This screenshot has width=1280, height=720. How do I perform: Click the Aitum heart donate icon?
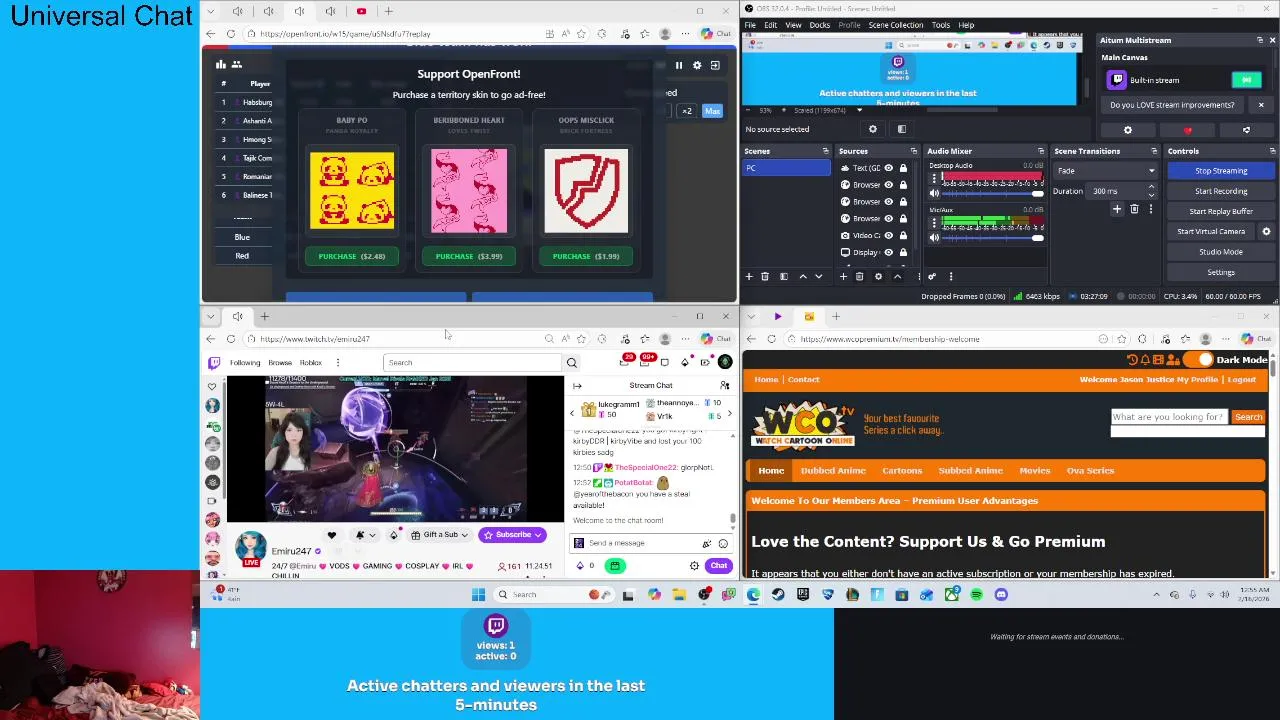[x=1187, y=130]
